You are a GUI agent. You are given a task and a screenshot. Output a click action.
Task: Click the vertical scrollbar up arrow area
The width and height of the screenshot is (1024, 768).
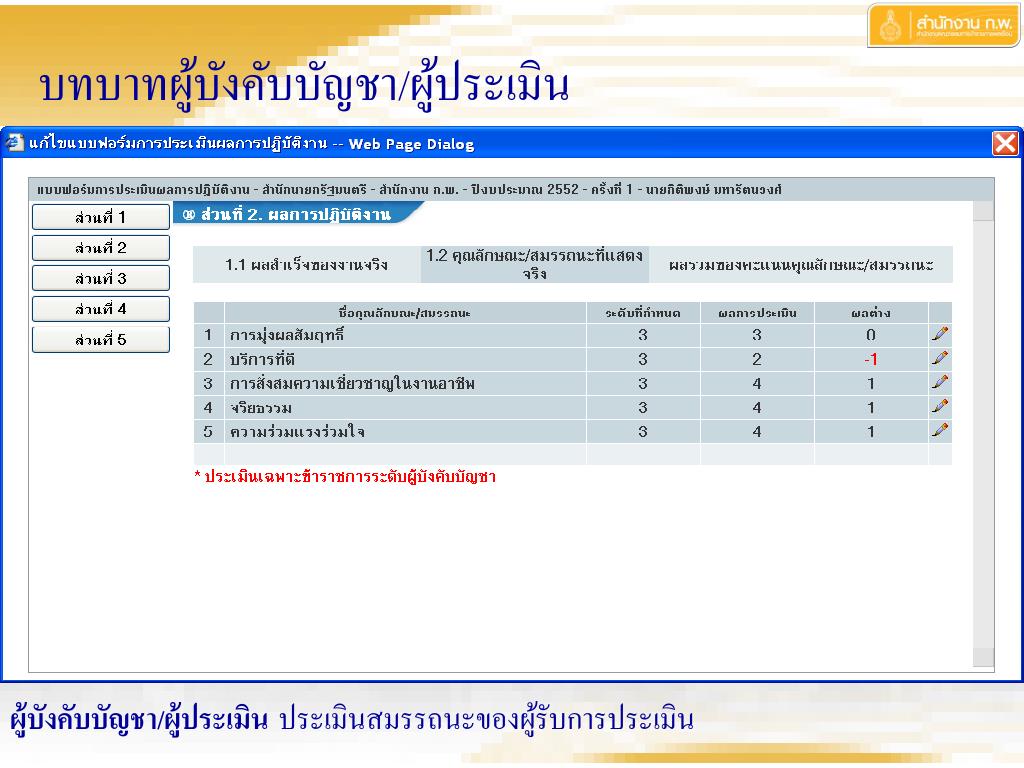[984, 211]
